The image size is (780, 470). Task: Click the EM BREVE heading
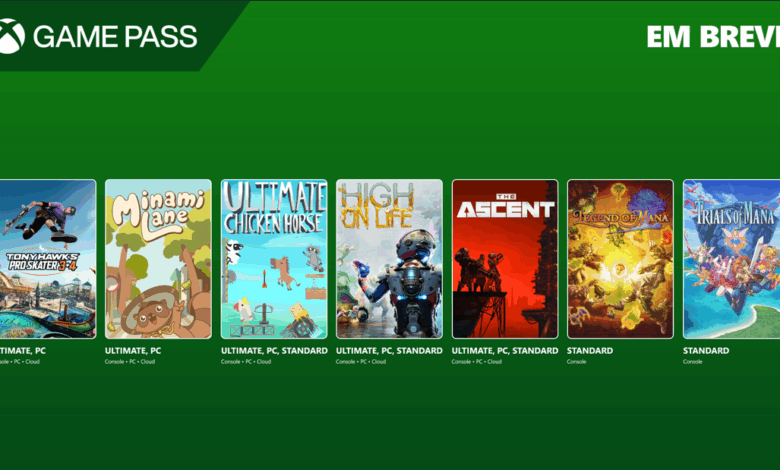713,37
